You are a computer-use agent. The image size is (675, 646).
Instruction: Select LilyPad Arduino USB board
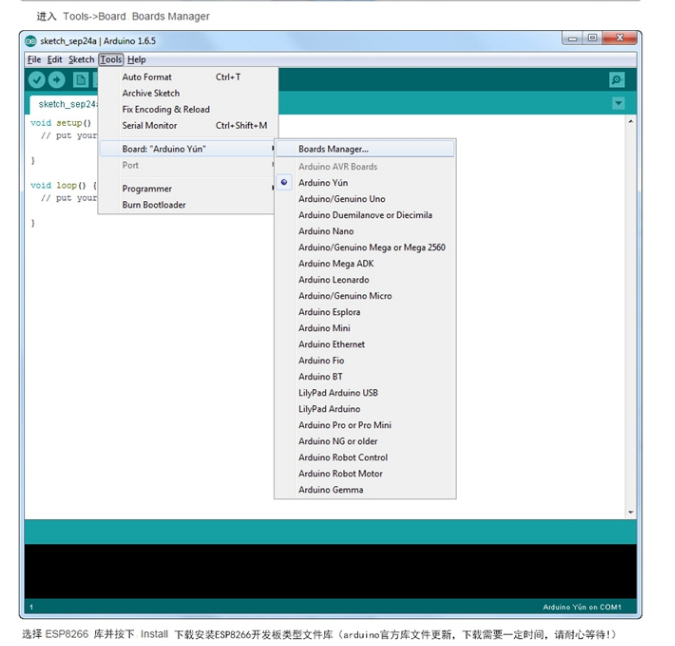click(365, 393)
